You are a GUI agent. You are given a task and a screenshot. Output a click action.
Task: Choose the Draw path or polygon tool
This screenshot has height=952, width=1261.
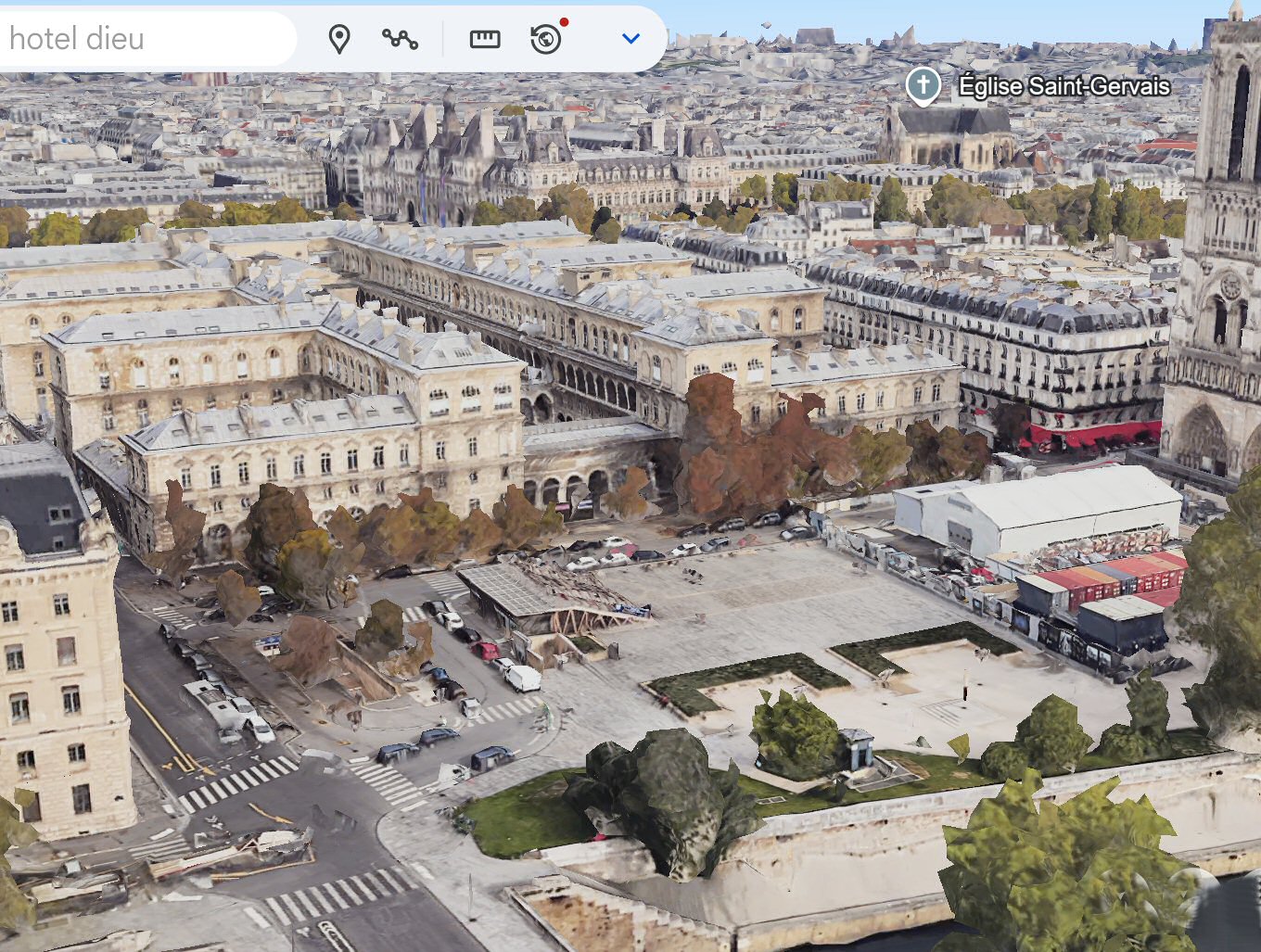(x=400, y=39)
